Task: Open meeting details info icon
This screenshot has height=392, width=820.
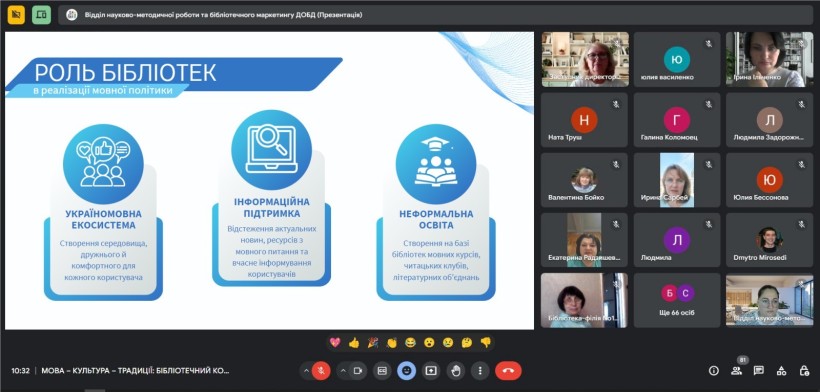Action: 714,371
